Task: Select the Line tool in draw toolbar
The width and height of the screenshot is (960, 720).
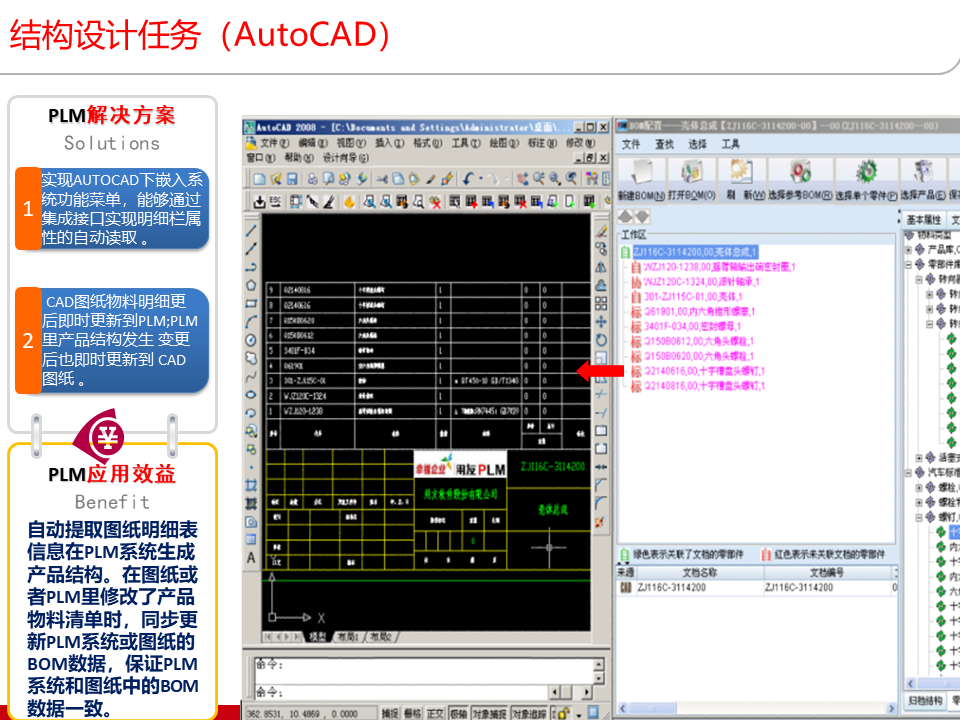Action: pyautogui.click(x=251, y=231)
